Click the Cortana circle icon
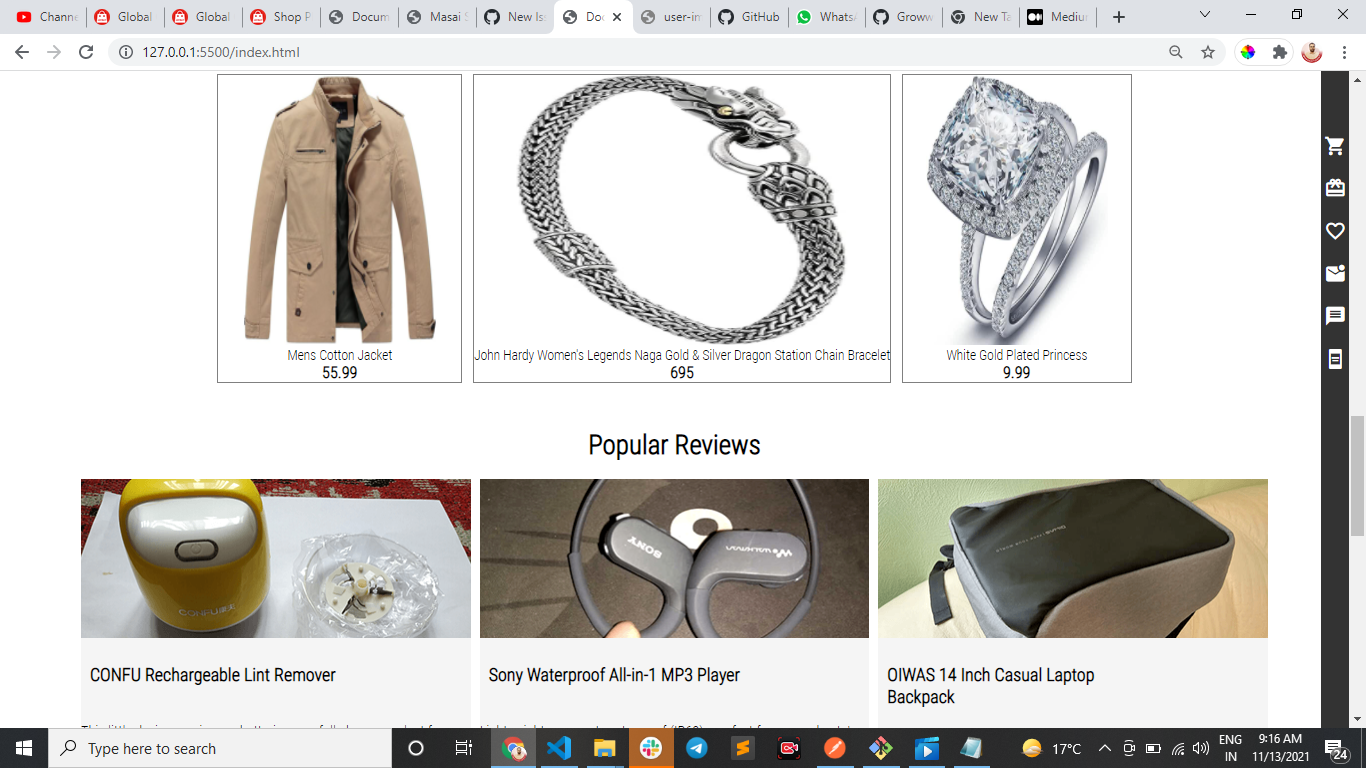 pyautogui.click(x=416, y=748)
